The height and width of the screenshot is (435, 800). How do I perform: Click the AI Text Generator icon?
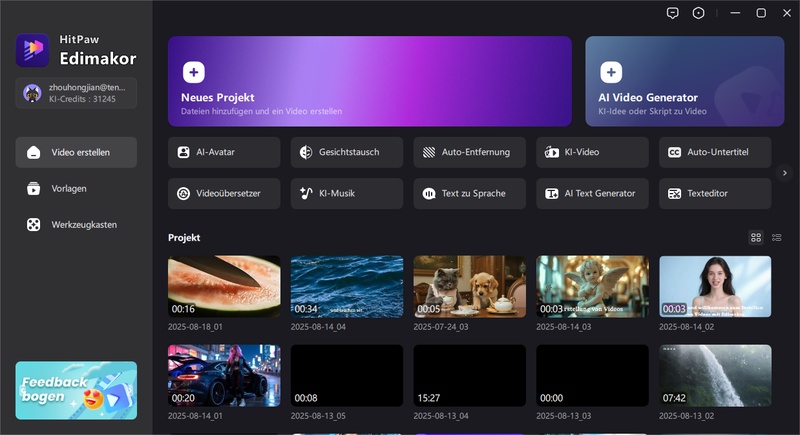click(x=552, y=193)
